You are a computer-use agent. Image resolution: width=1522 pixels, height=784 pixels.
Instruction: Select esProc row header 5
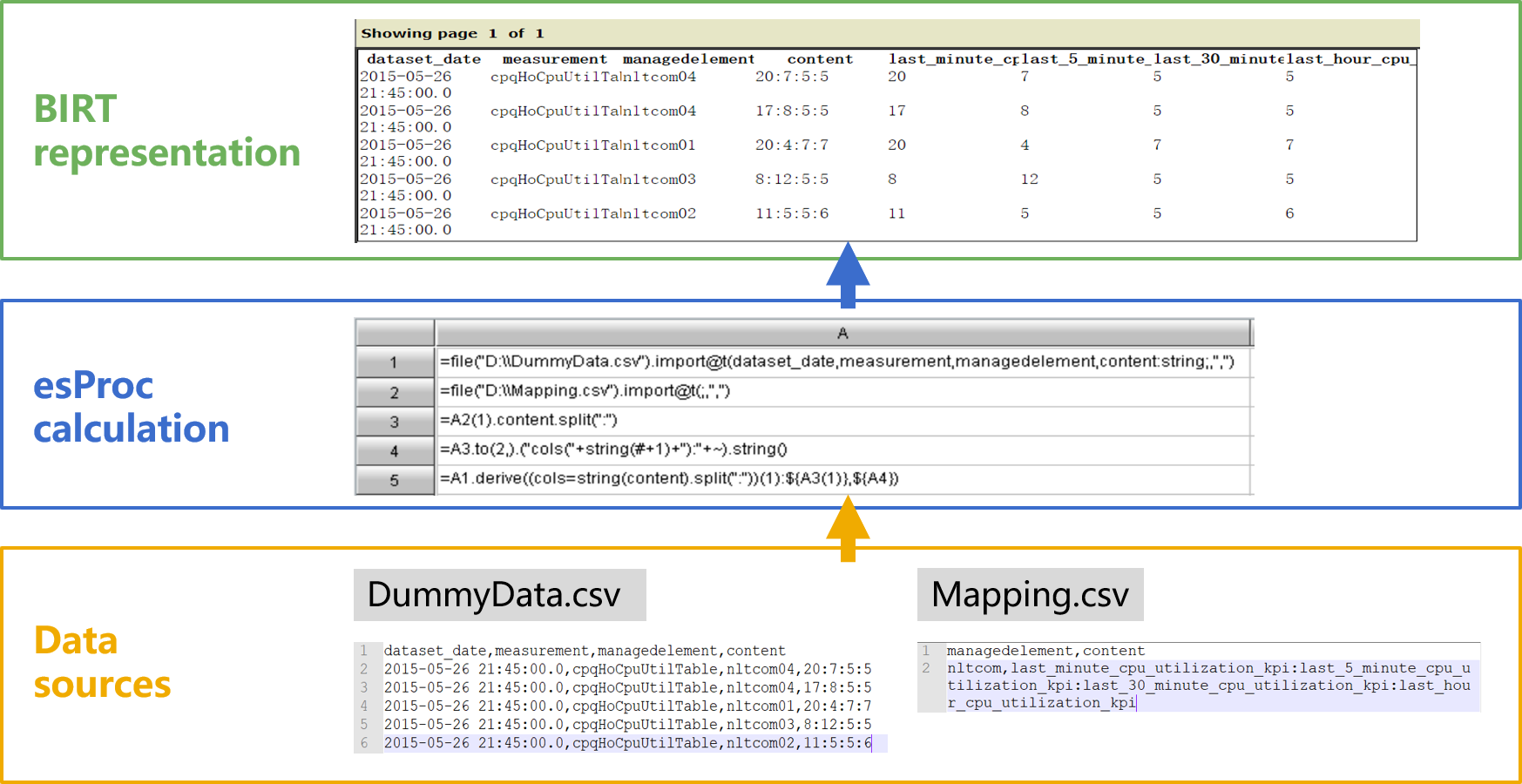[395, 480]
